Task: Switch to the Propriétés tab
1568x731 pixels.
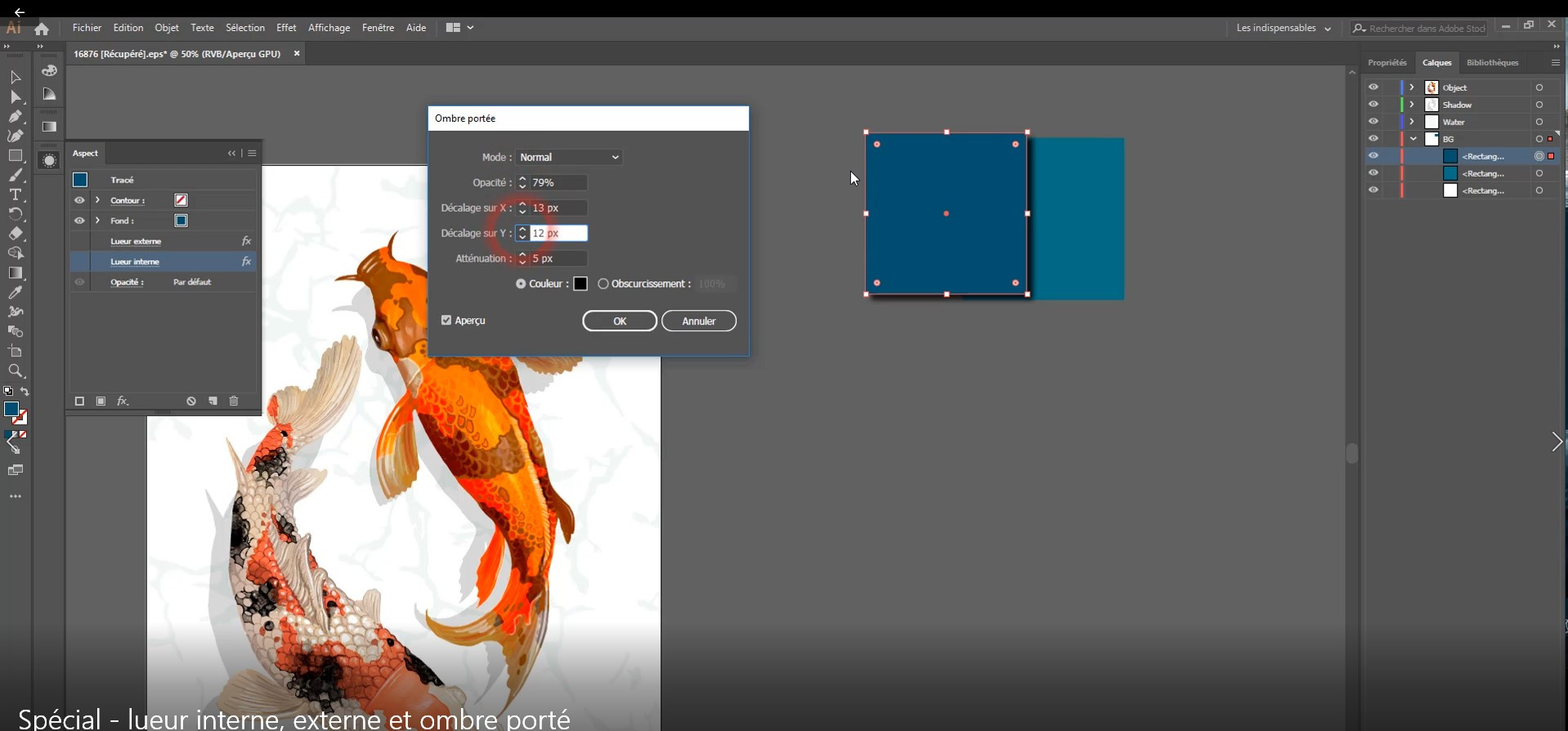Action: (1387, 63)
